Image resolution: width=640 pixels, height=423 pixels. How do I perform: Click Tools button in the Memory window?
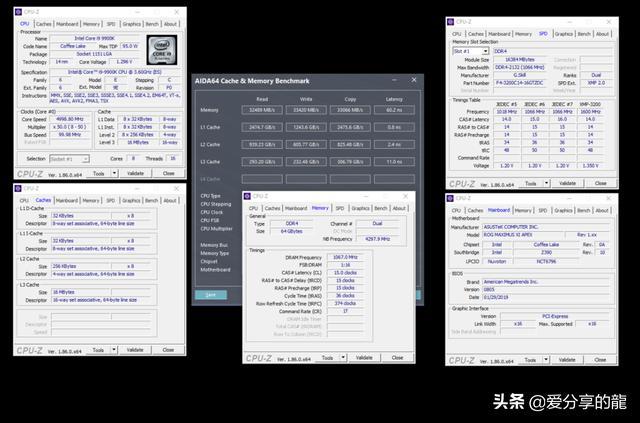coord(328,358)
